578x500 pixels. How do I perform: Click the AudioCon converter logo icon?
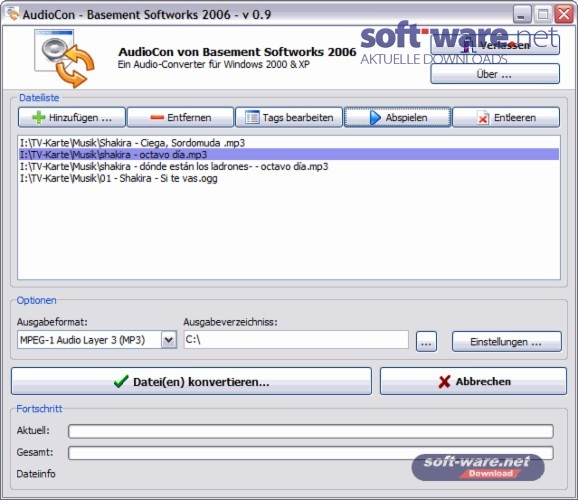[64, 58]
